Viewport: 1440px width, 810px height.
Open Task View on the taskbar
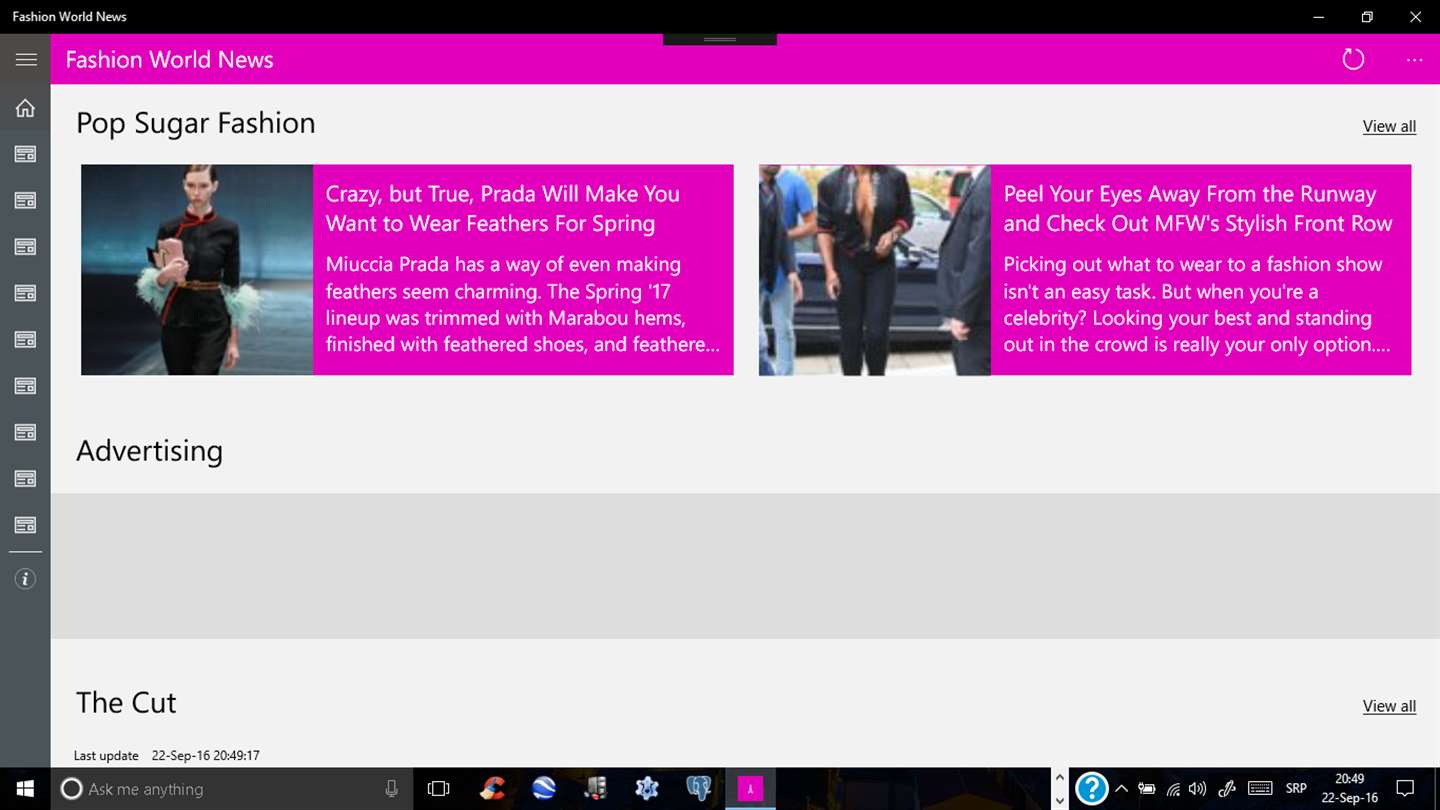(438, 789)
